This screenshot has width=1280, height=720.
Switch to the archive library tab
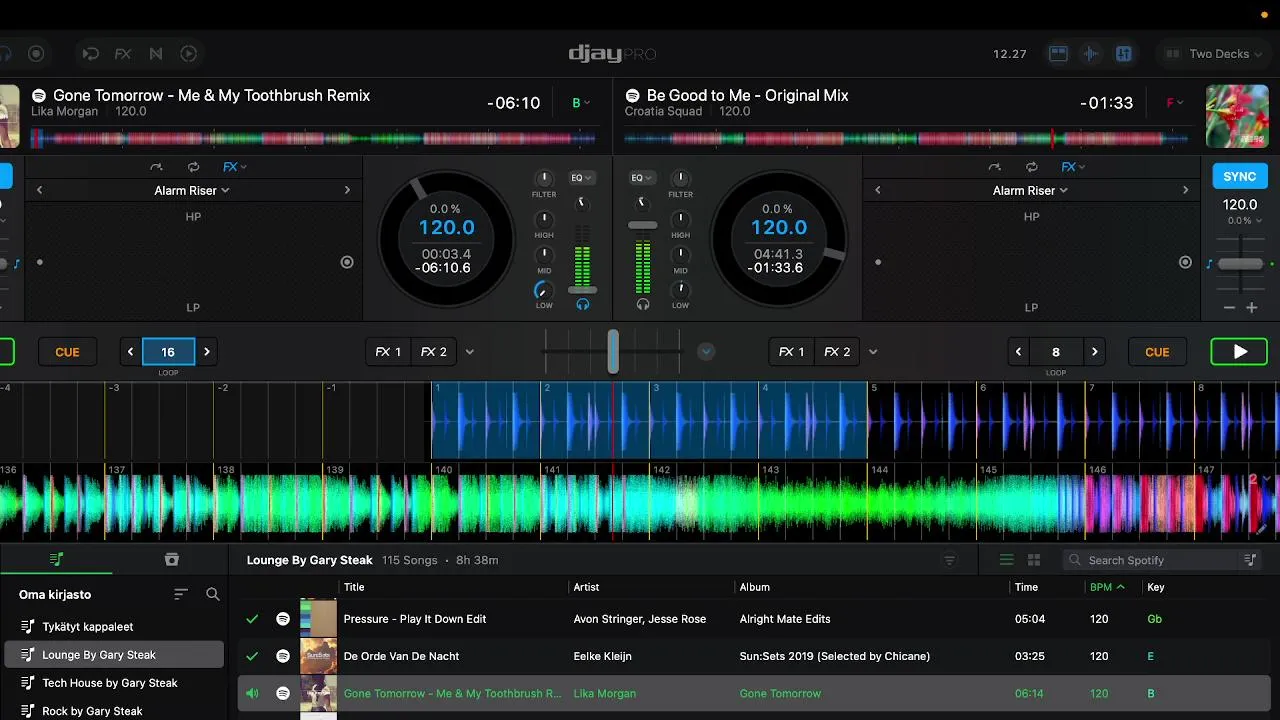[x=171, y=559]
